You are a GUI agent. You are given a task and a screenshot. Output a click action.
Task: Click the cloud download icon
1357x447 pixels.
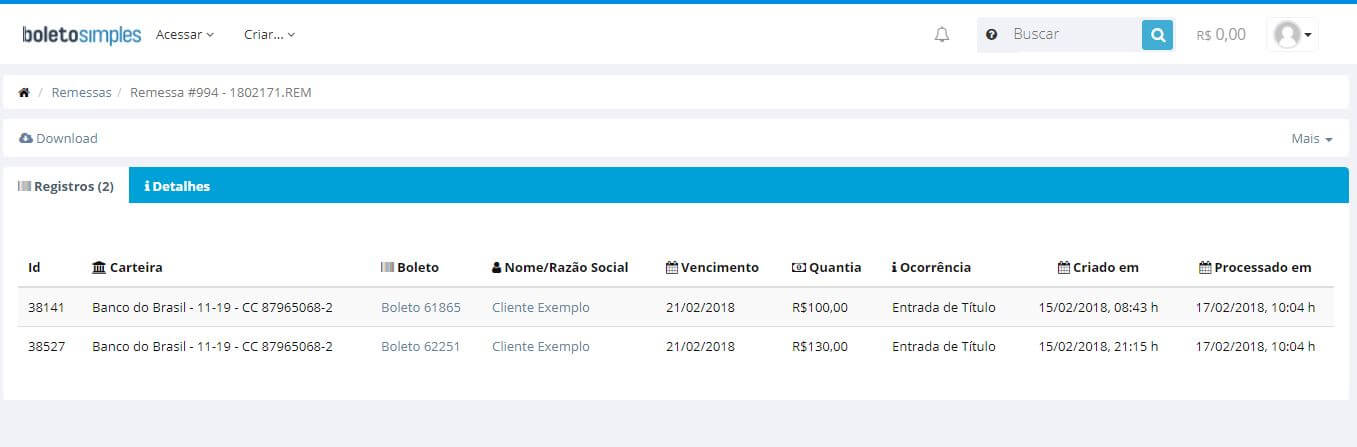26,139
